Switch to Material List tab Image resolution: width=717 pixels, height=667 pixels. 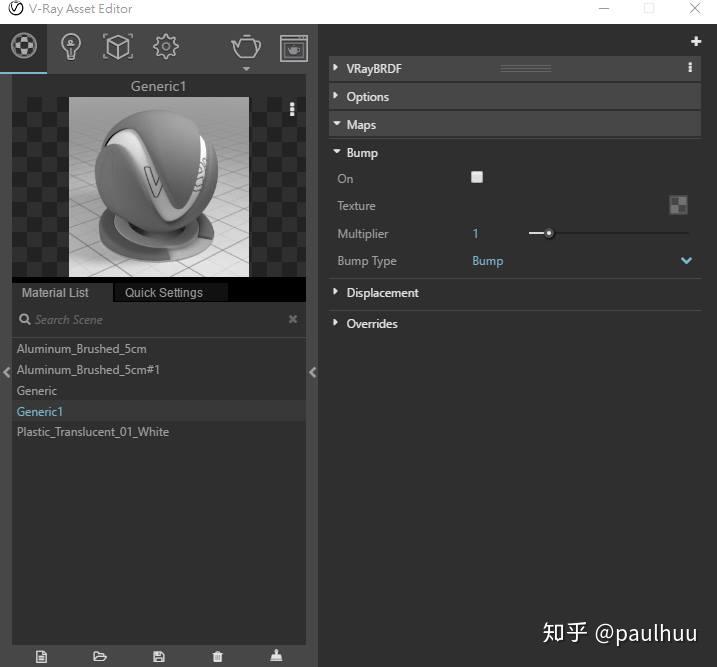tap(55, 293)
